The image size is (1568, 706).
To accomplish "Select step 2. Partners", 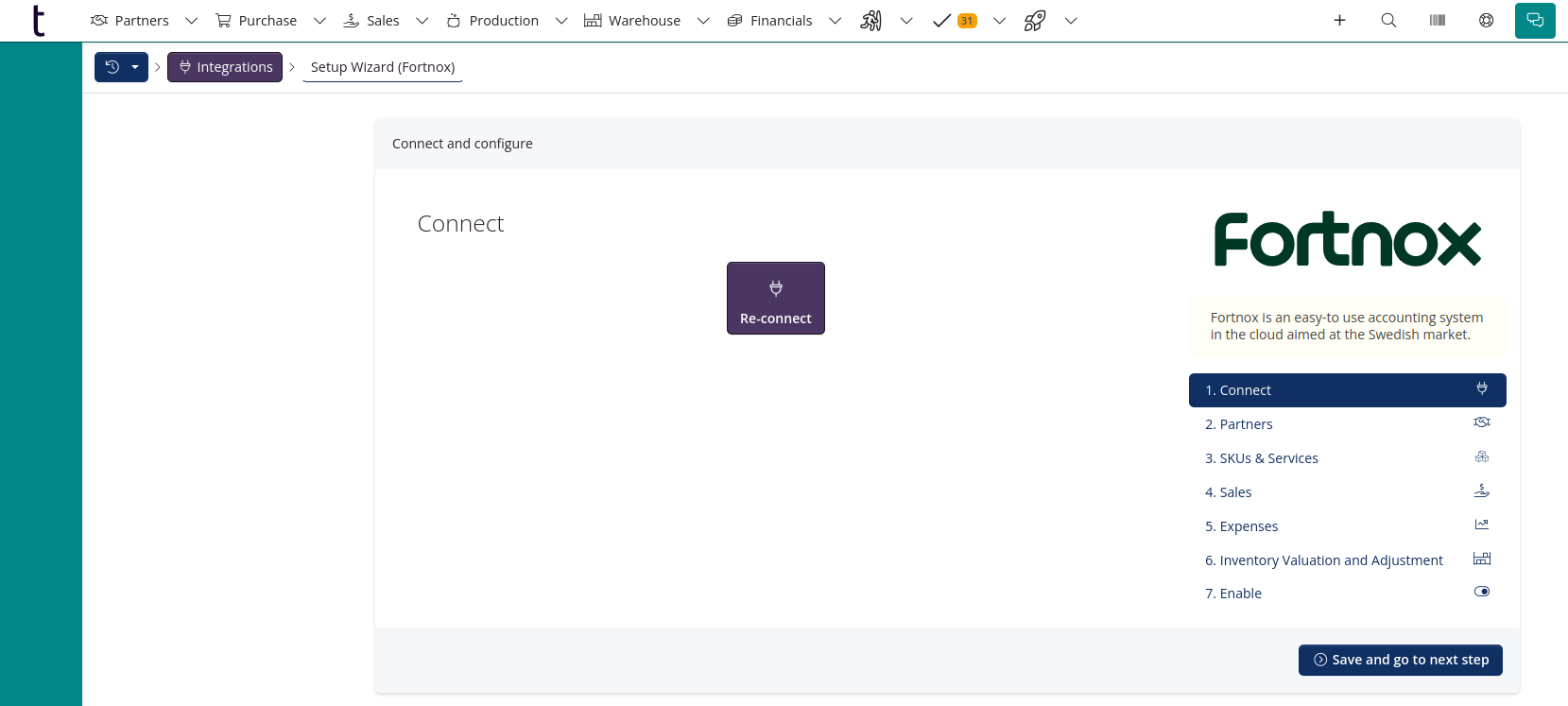I will pos(1348,424).
